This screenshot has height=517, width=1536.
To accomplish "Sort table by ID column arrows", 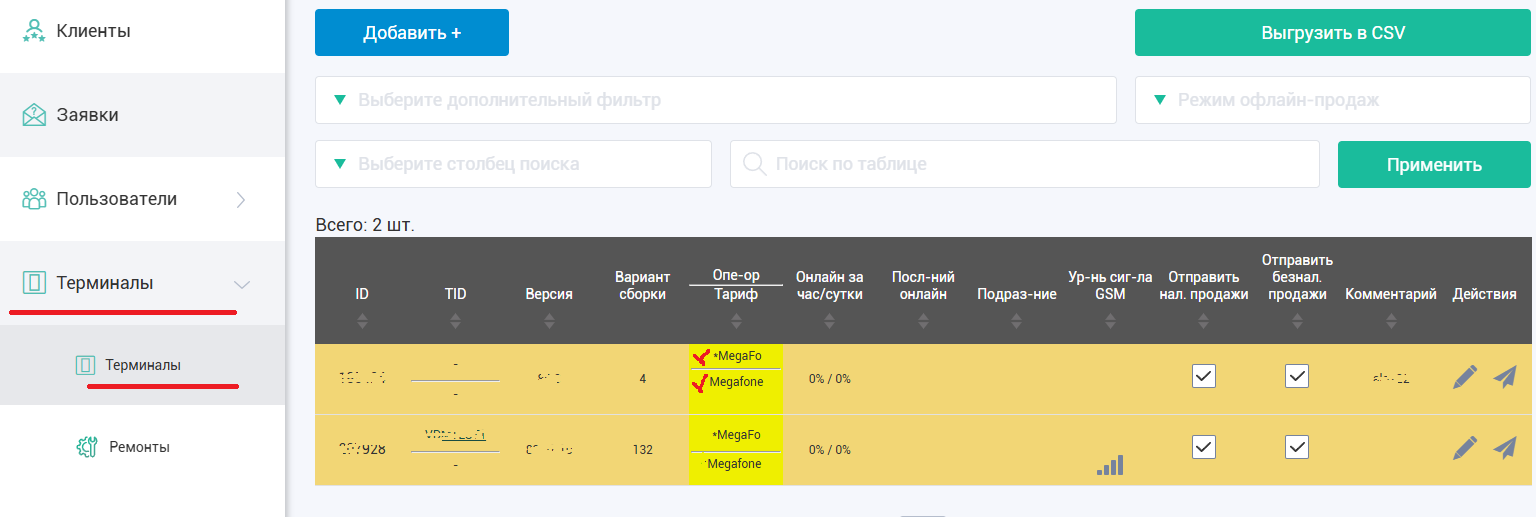I will (362, 321).
